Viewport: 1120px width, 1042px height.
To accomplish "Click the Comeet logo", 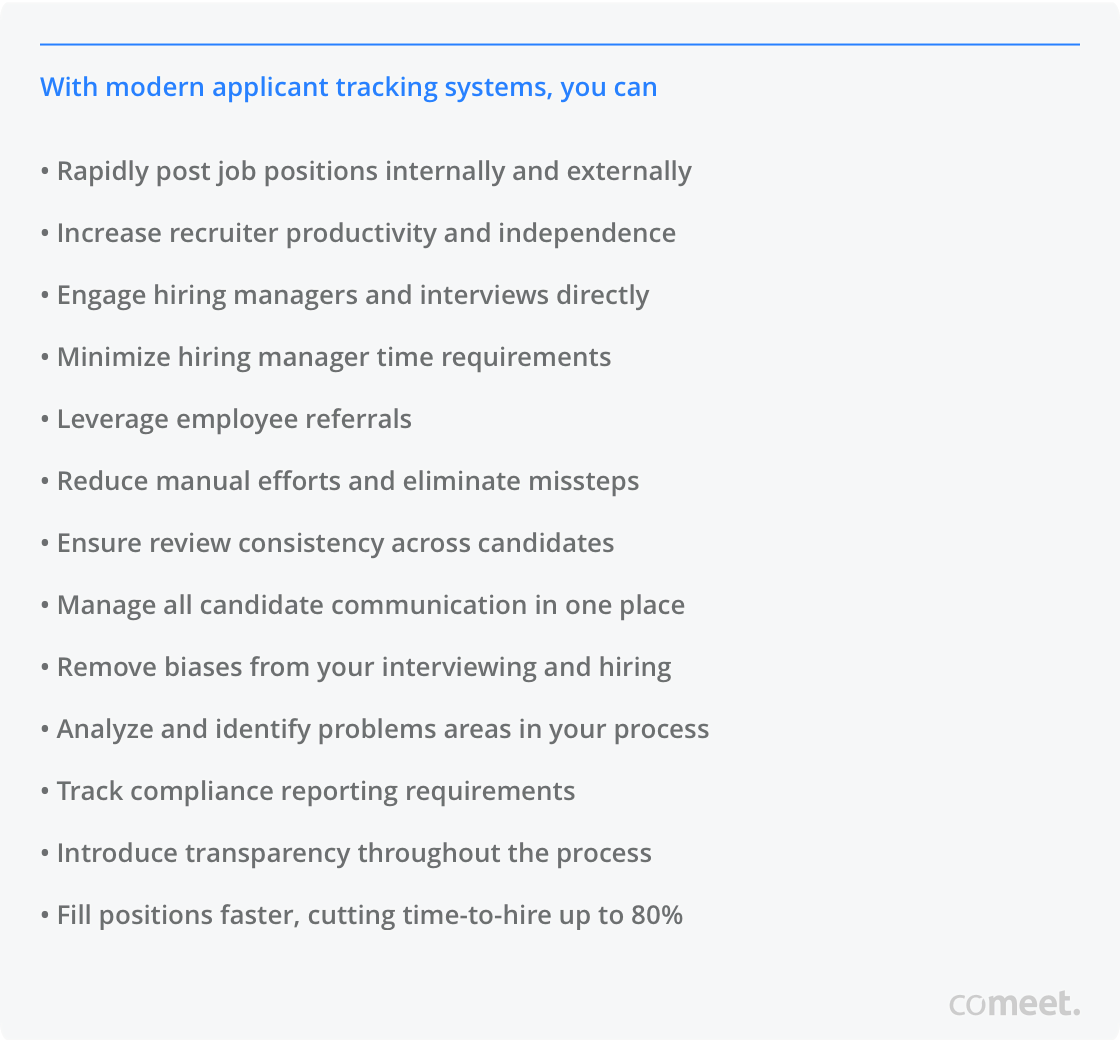I will (x=1014, y=1004).
